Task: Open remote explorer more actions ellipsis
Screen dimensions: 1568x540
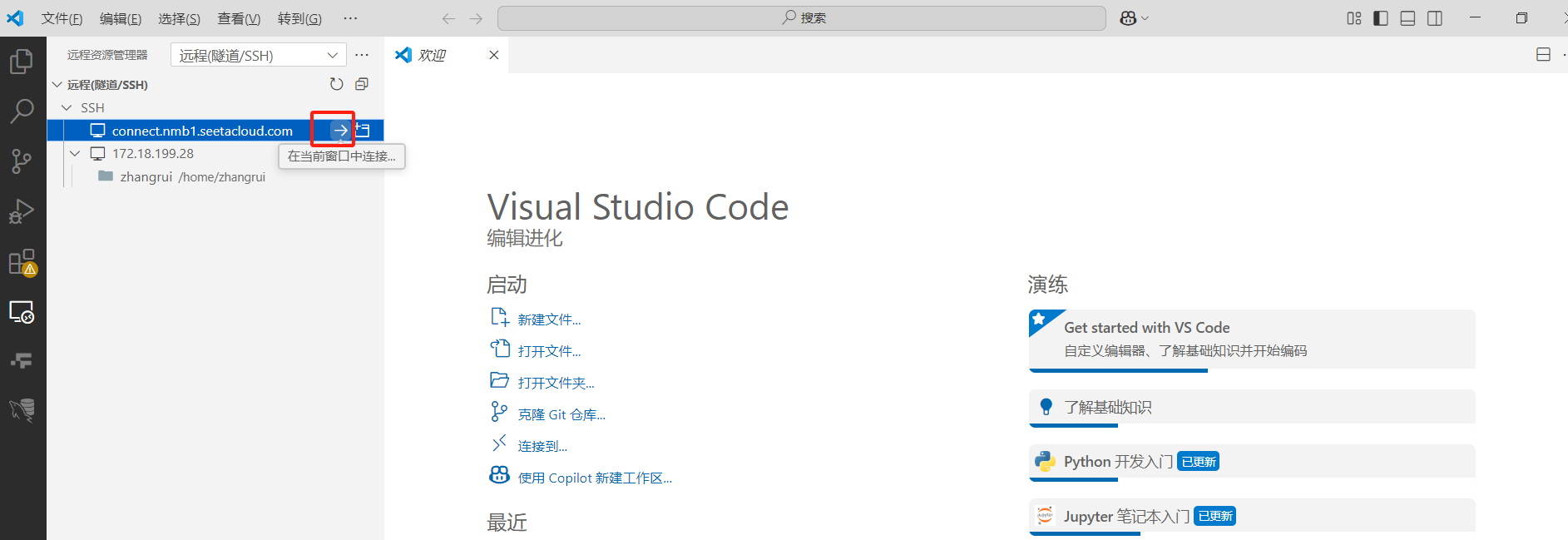Action: [x=362, y=55]
